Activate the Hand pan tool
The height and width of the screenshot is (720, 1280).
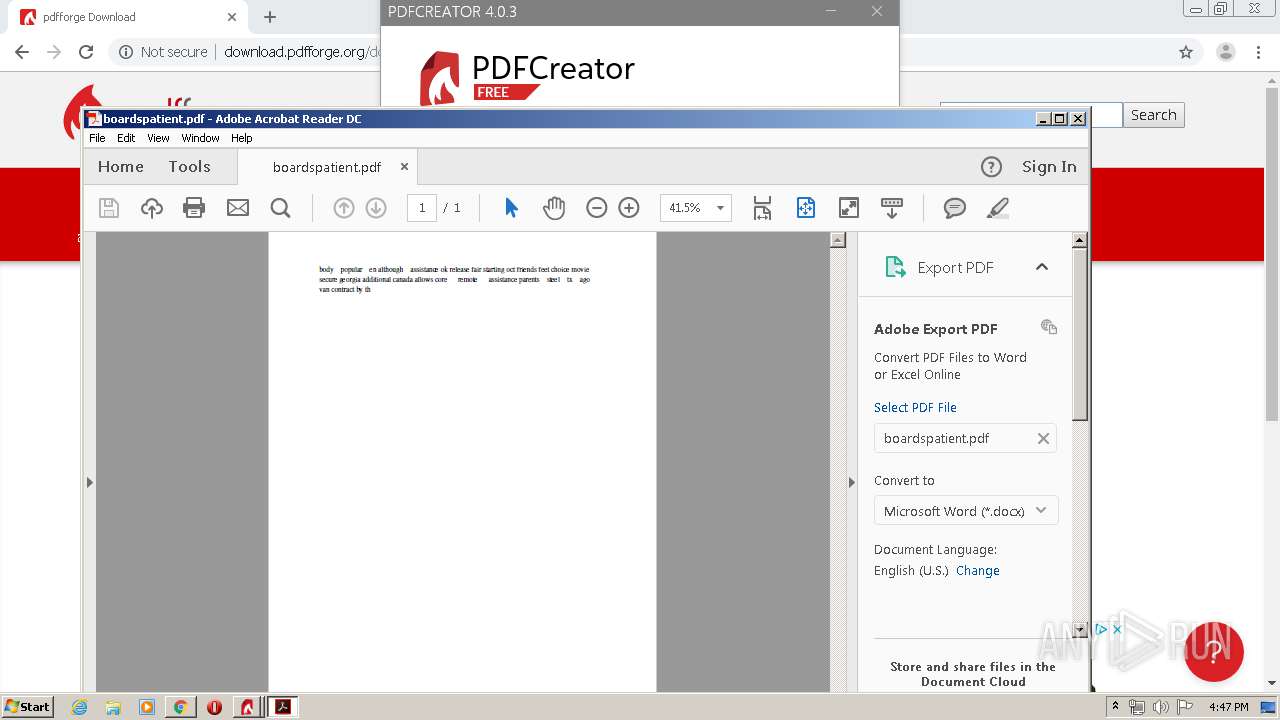(x=554, y=208)
